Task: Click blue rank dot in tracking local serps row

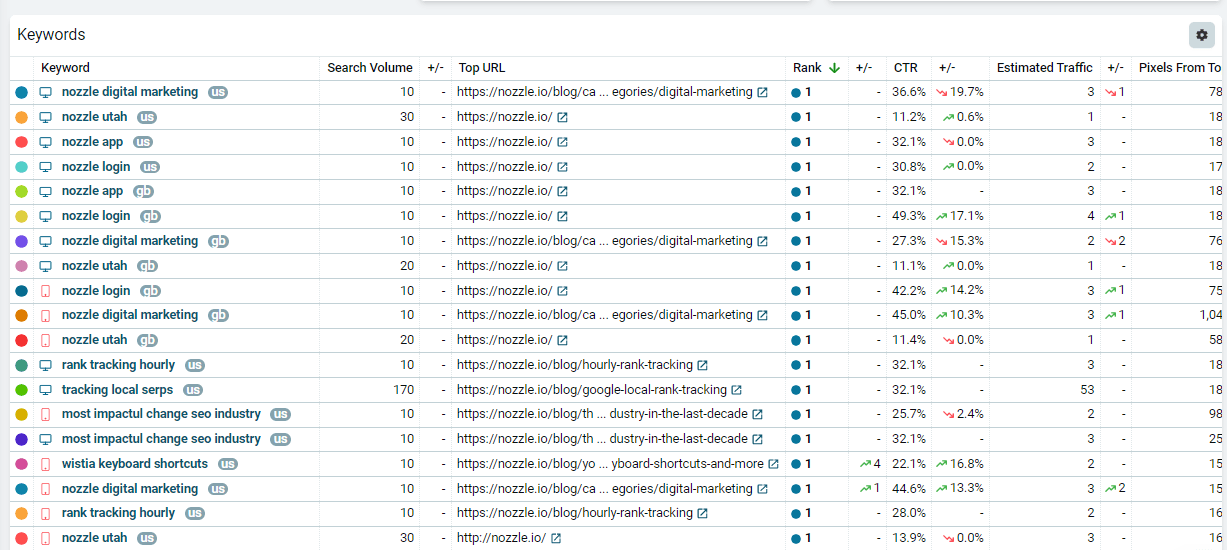Action: click(x=796, y=390)
